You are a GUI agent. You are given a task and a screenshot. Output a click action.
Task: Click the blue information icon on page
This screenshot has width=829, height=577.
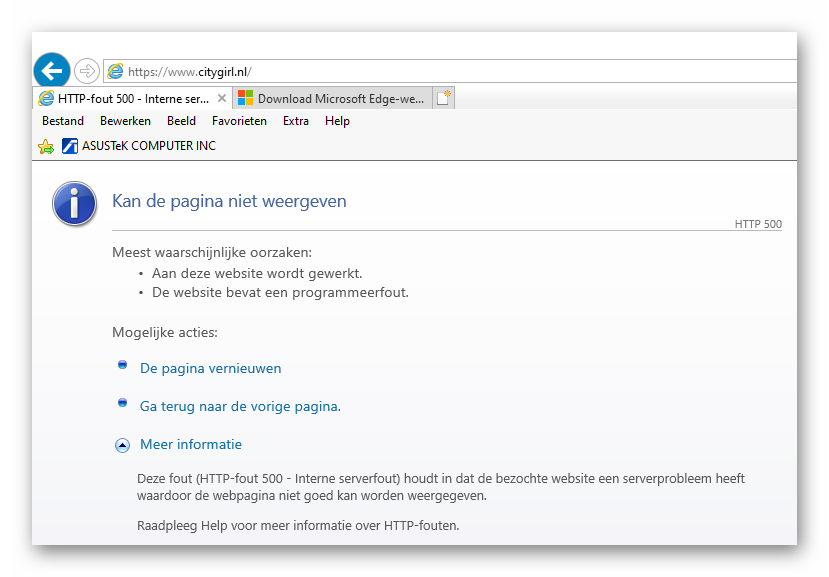tap(75, 203)
